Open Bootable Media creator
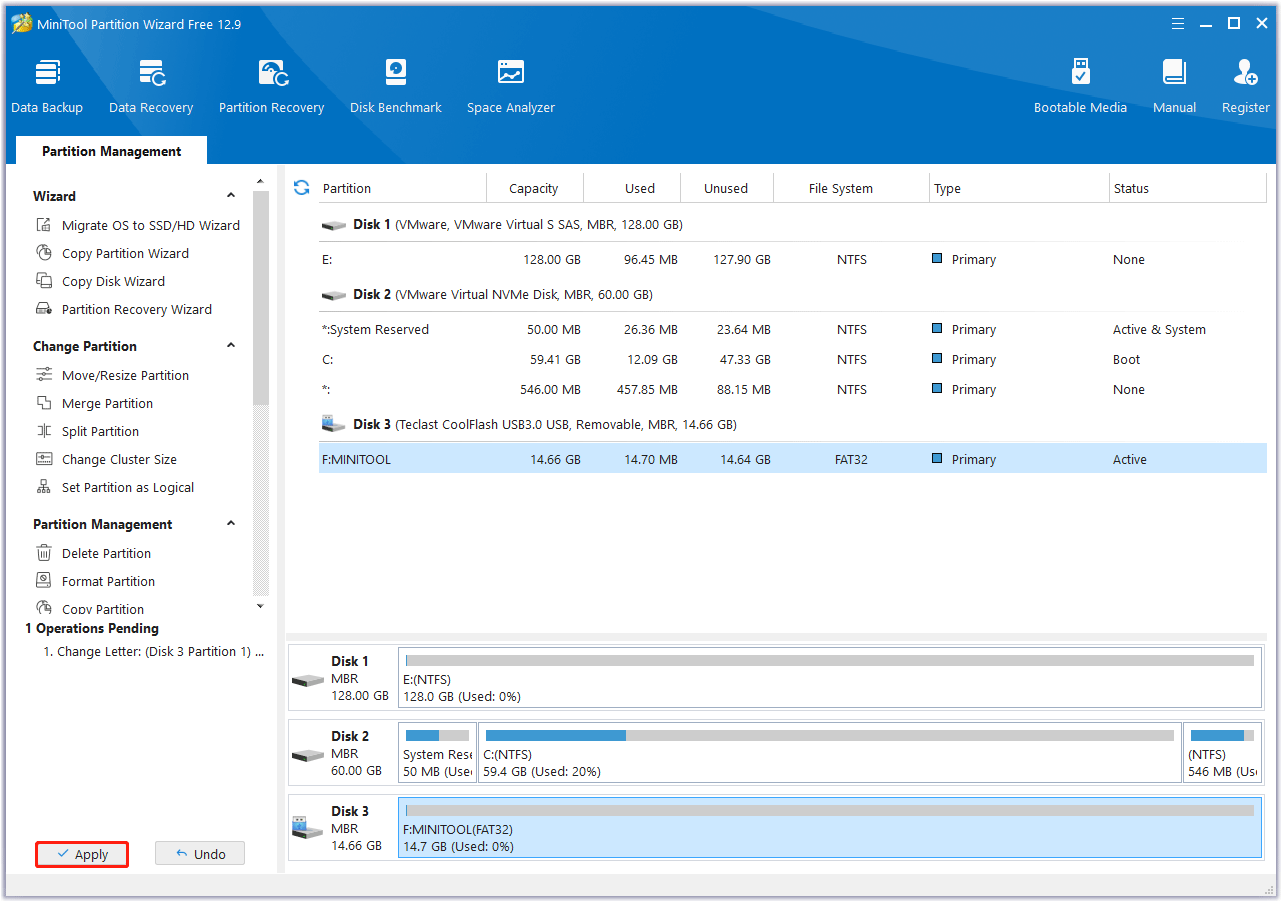This screenshot has width=1282, height=902. click(1080, 85)
